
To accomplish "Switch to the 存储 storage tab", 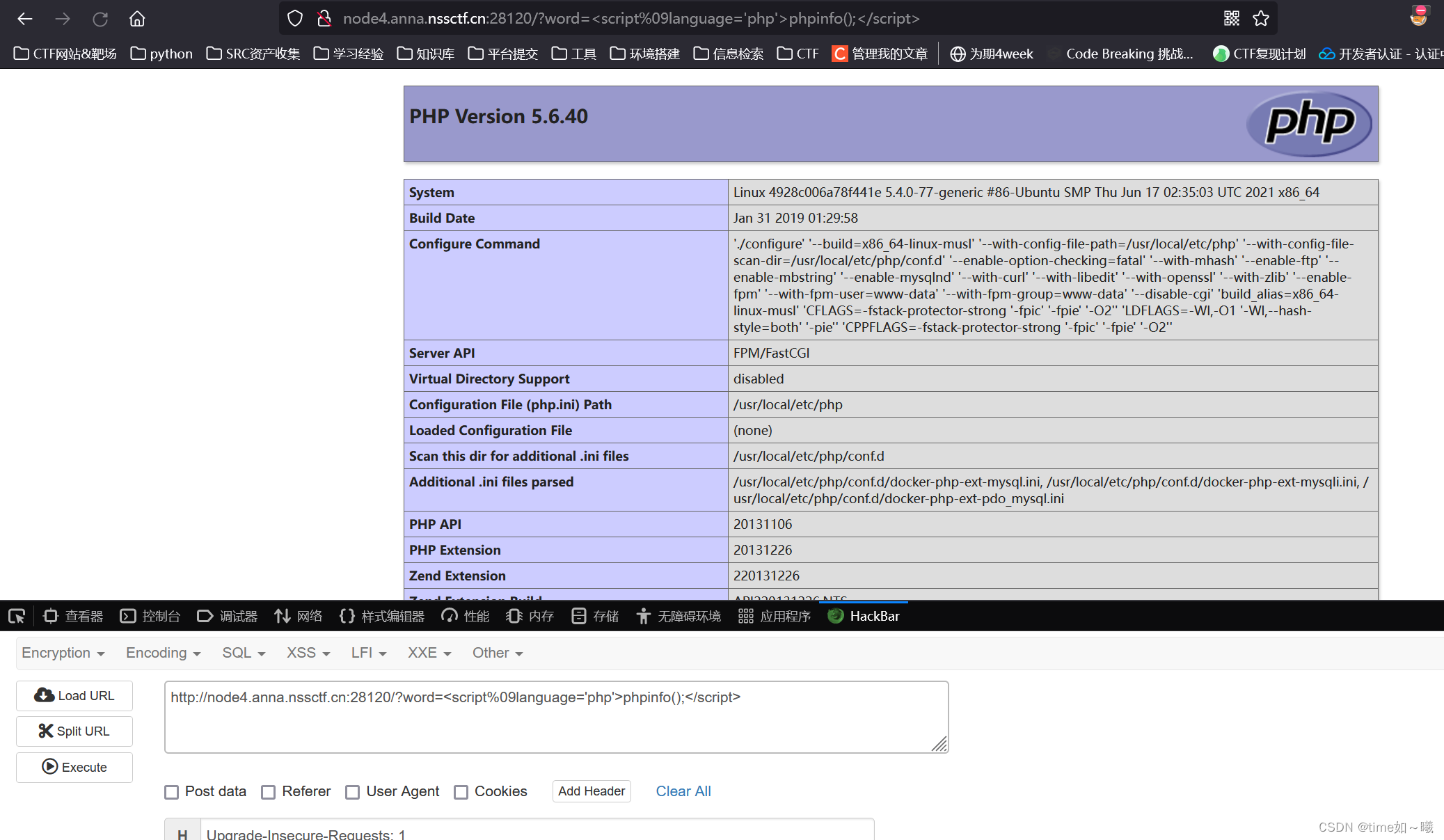I will (x=595, y=616).
